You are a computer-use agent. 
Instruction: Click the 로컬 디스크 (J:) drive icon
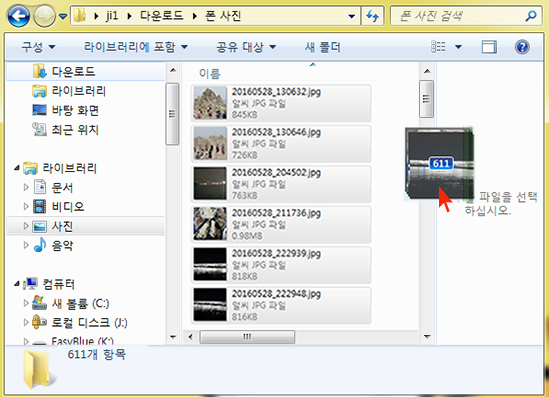click(x=39, y=322)
